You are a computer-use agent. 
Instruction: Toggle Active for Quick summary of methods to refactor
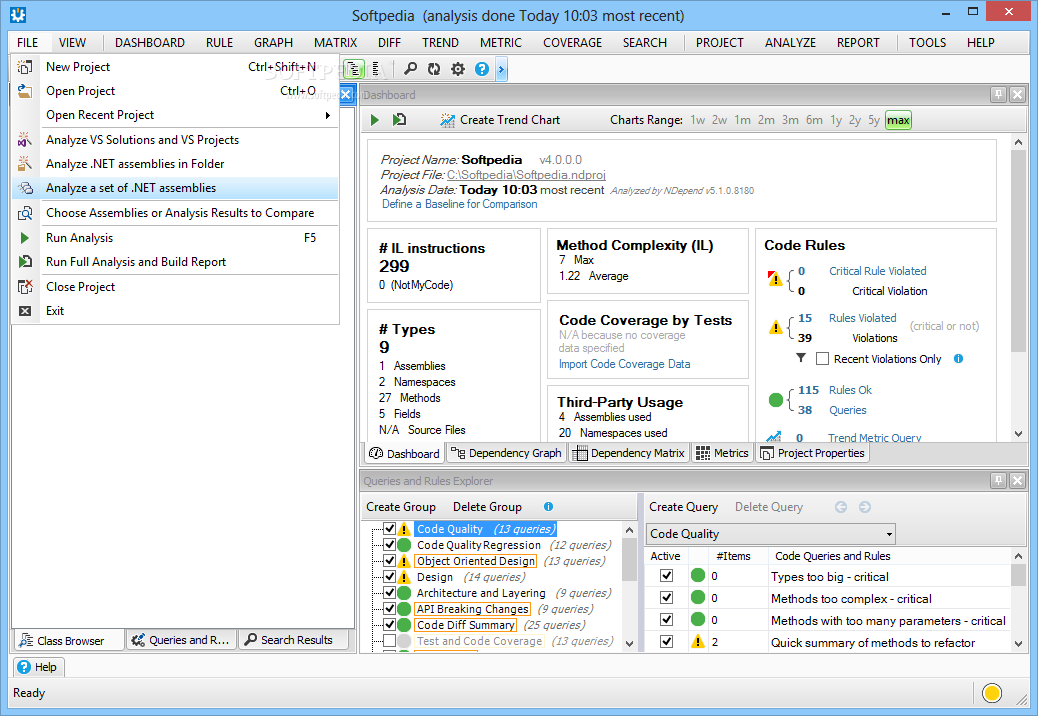click(x=667, y=641)
